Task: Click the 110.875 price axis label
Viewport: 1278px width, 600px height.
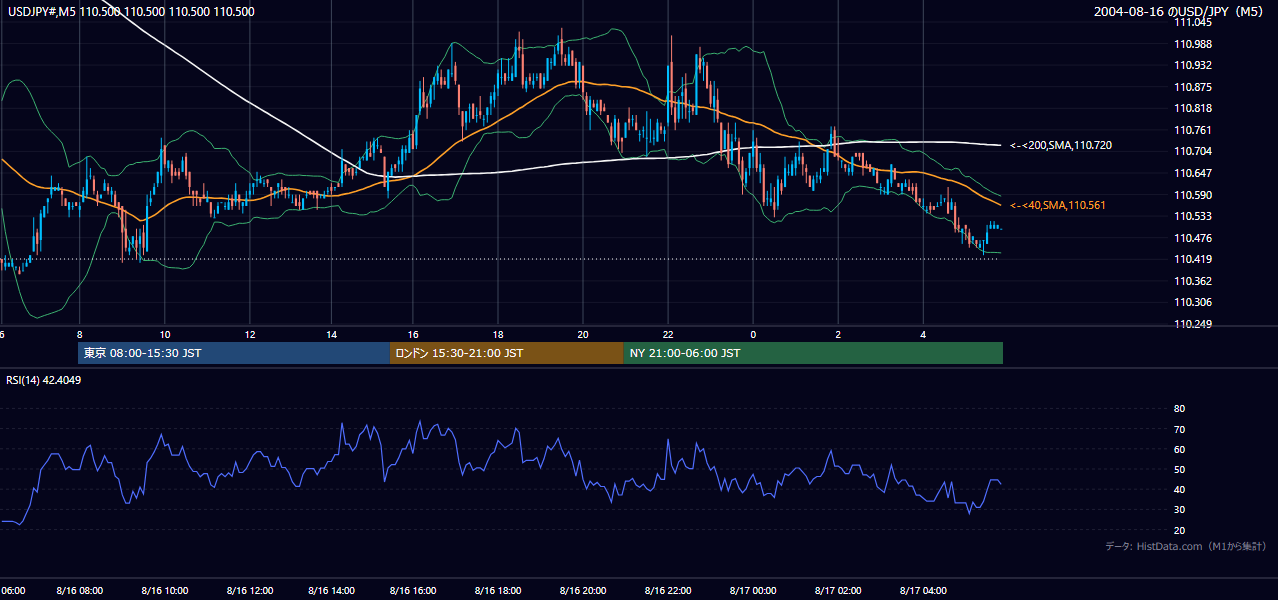Action: [1194, 87]
